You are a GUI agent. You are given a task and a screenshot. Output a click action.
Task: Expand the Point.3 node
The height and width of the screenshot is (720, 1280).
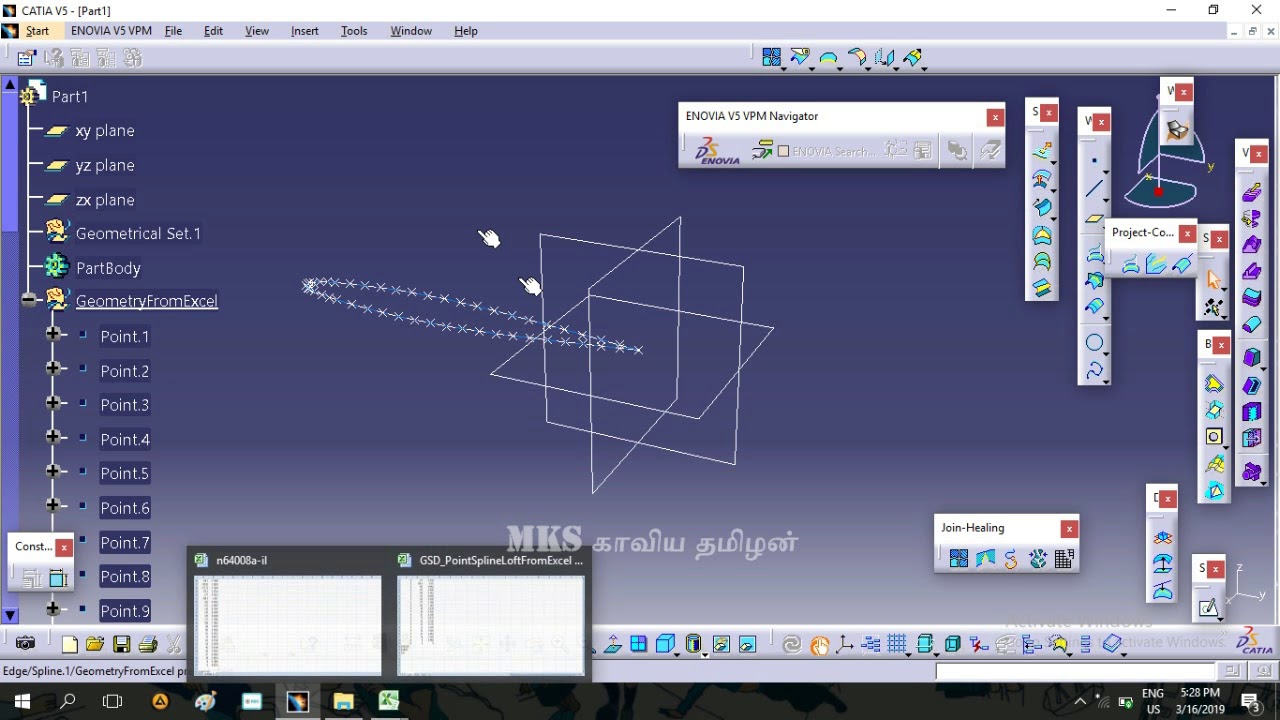point(53,403)
